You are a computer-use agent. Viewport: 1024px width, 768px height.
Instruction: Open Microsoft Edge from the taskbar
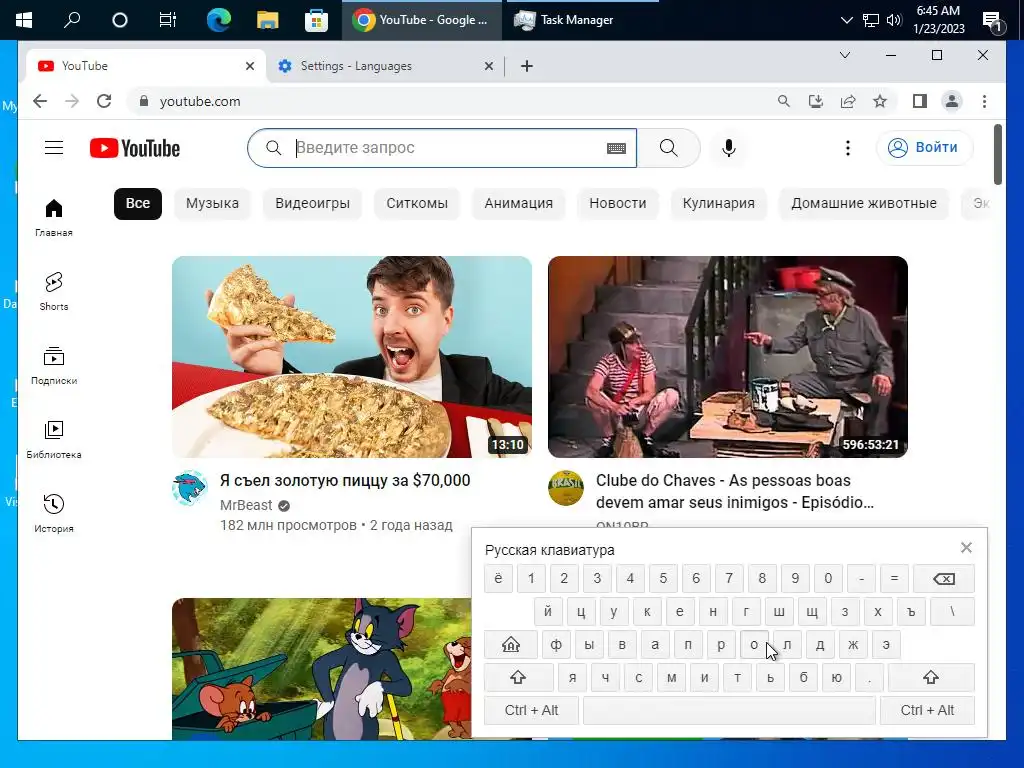218,20
